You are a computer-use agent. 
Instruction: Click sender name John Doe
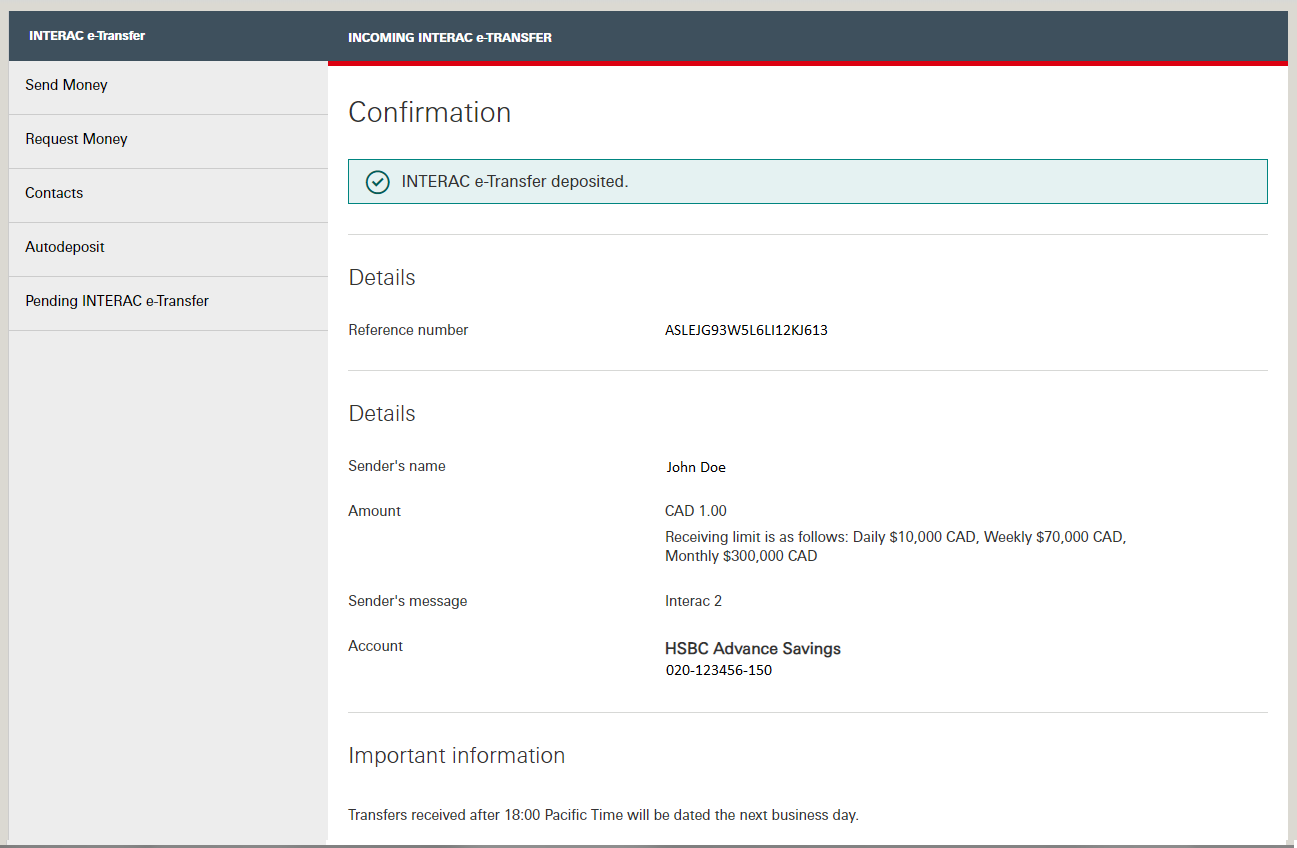[696, 467]
